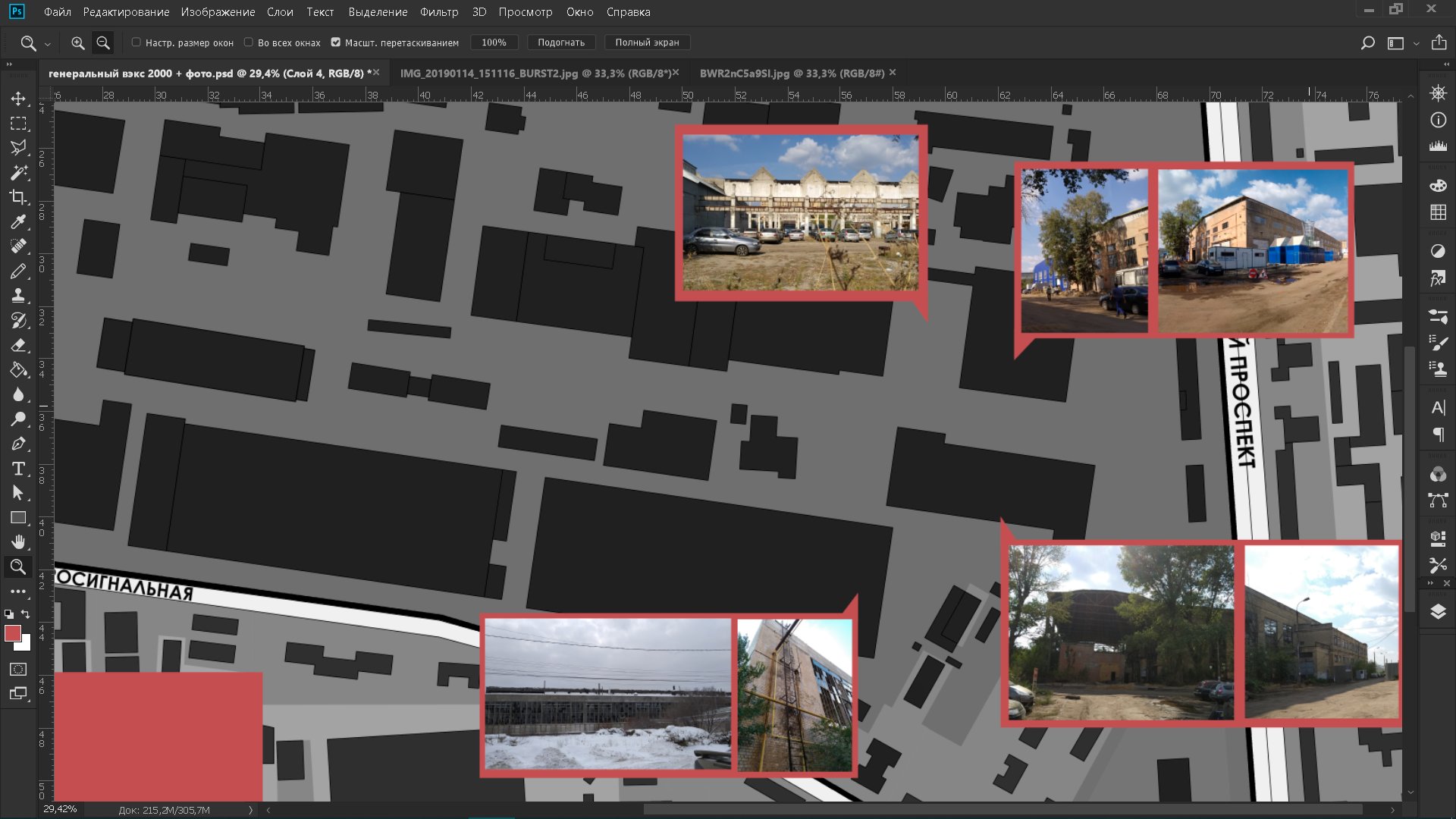Image resolution: width=1456 pixels, height=819 pixels.
Task: Close the BWR2nC5a9SI.jpg tab
Action: coord(893,73)
